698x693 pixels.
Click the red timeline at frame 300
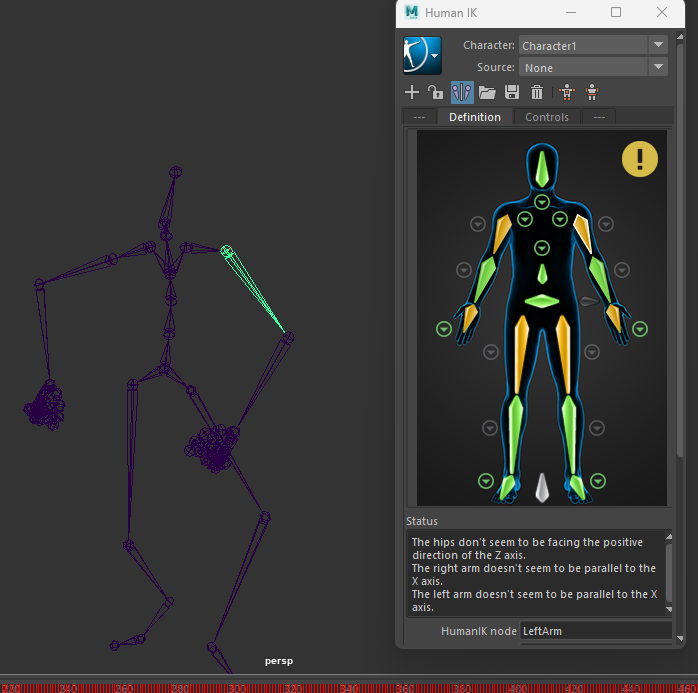point(237,688)
